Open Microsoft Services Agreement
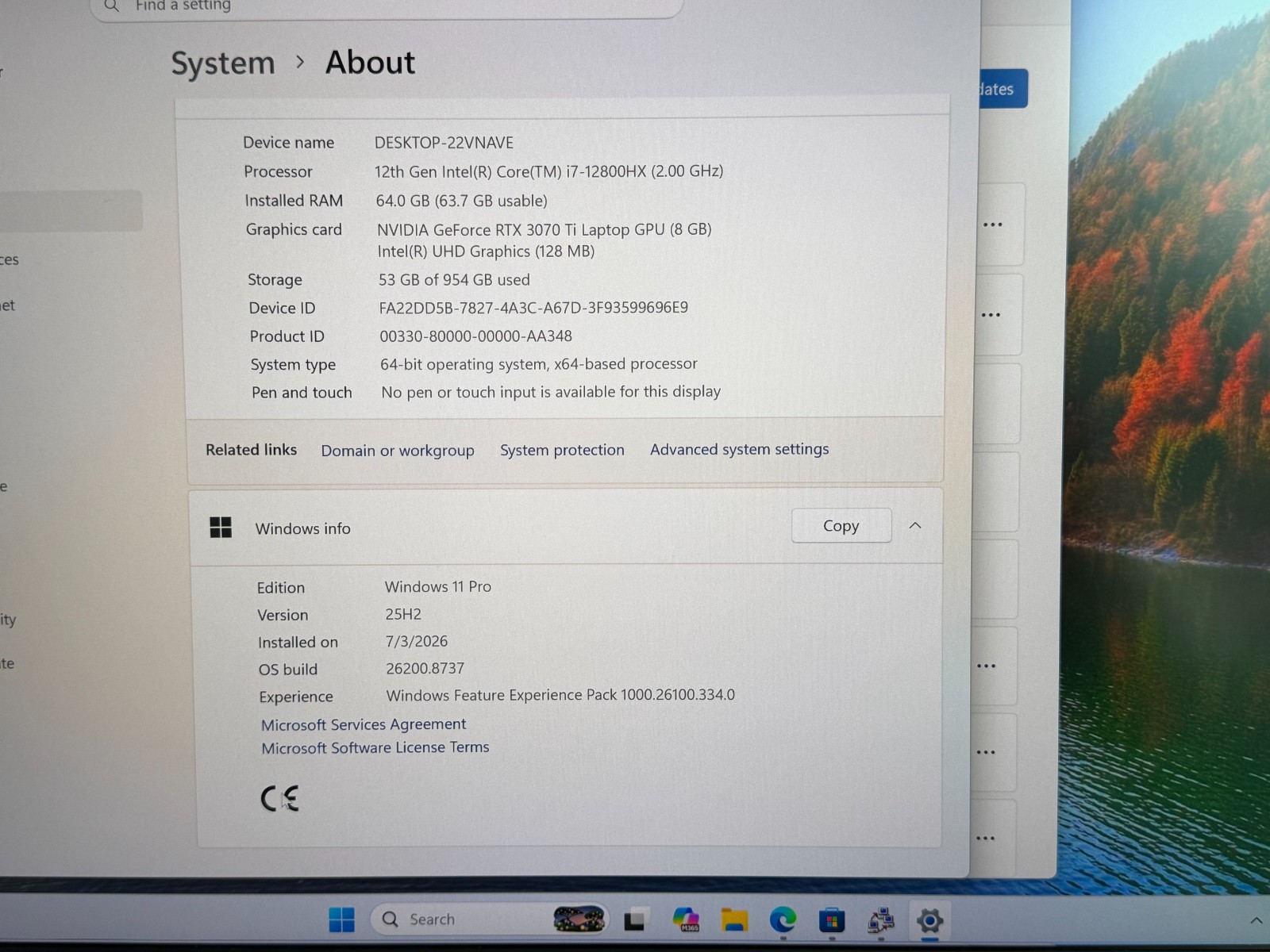This screenshot has width=1270, height=952. 364,724
